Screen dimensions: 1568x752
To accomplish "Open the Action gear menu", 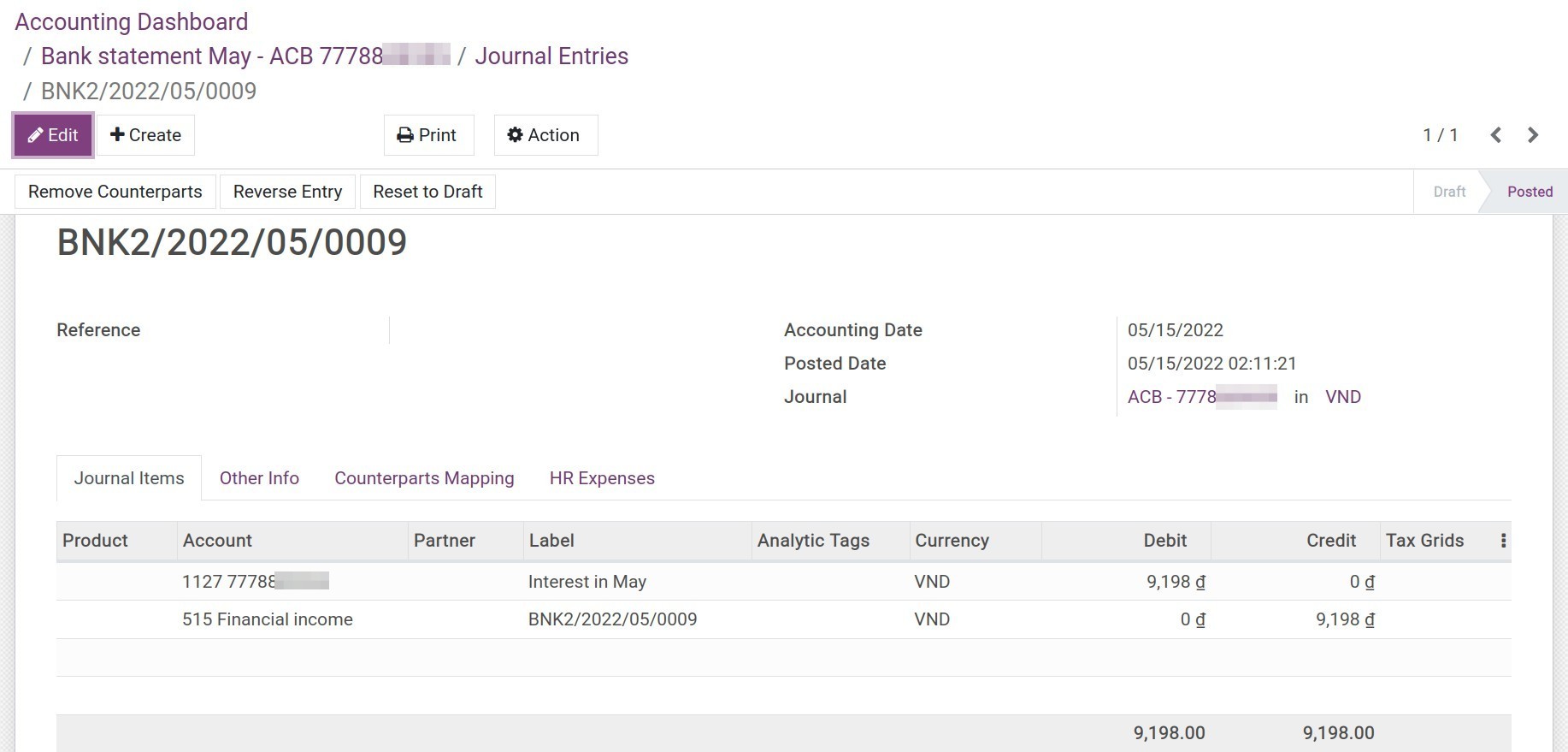I will [x=545, y=135].
